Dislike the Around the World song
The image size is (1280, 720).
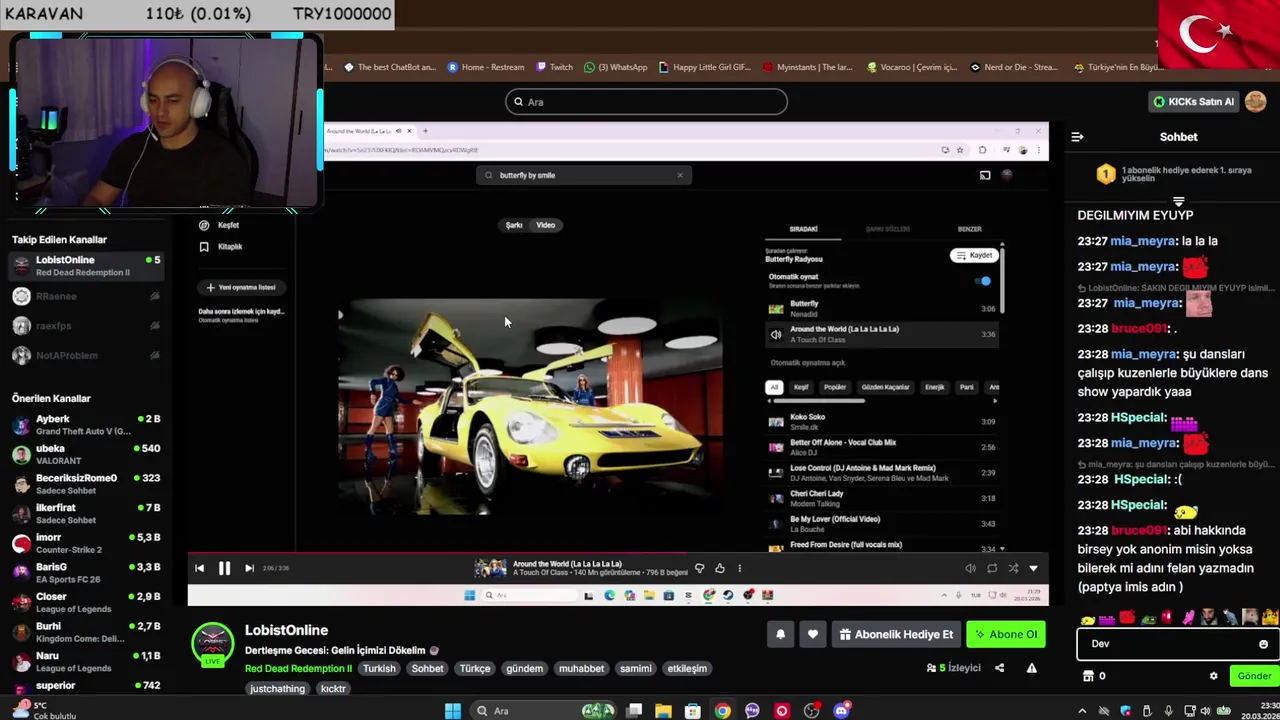699,568
